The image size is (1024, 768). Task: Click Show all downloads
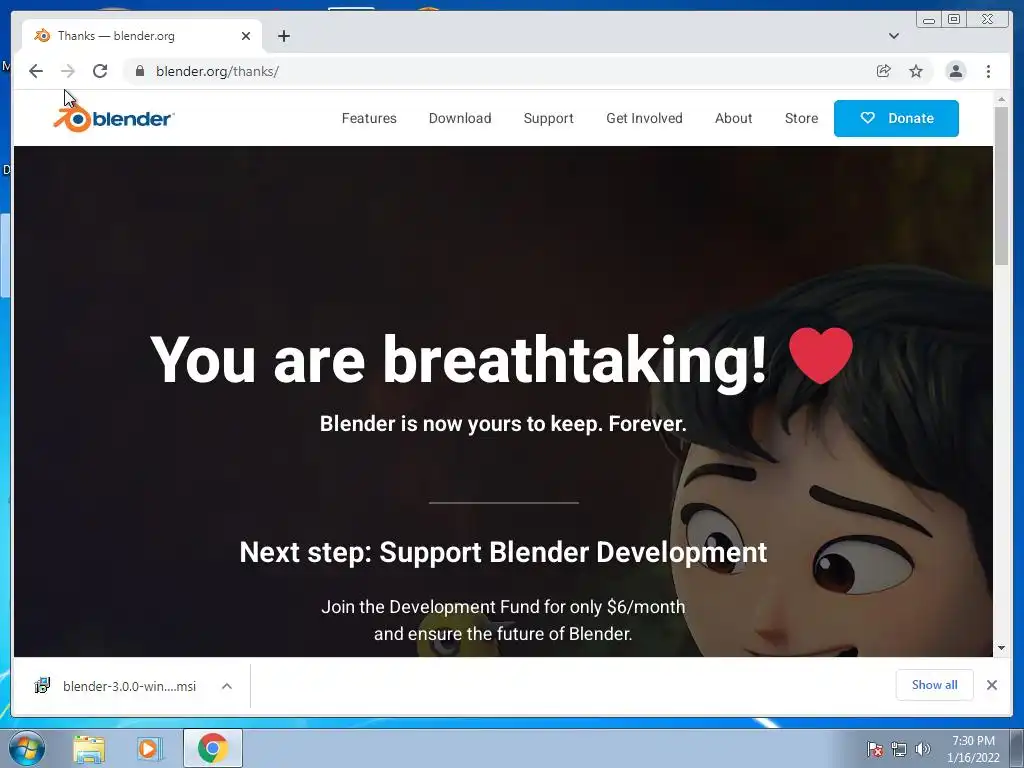935,684
